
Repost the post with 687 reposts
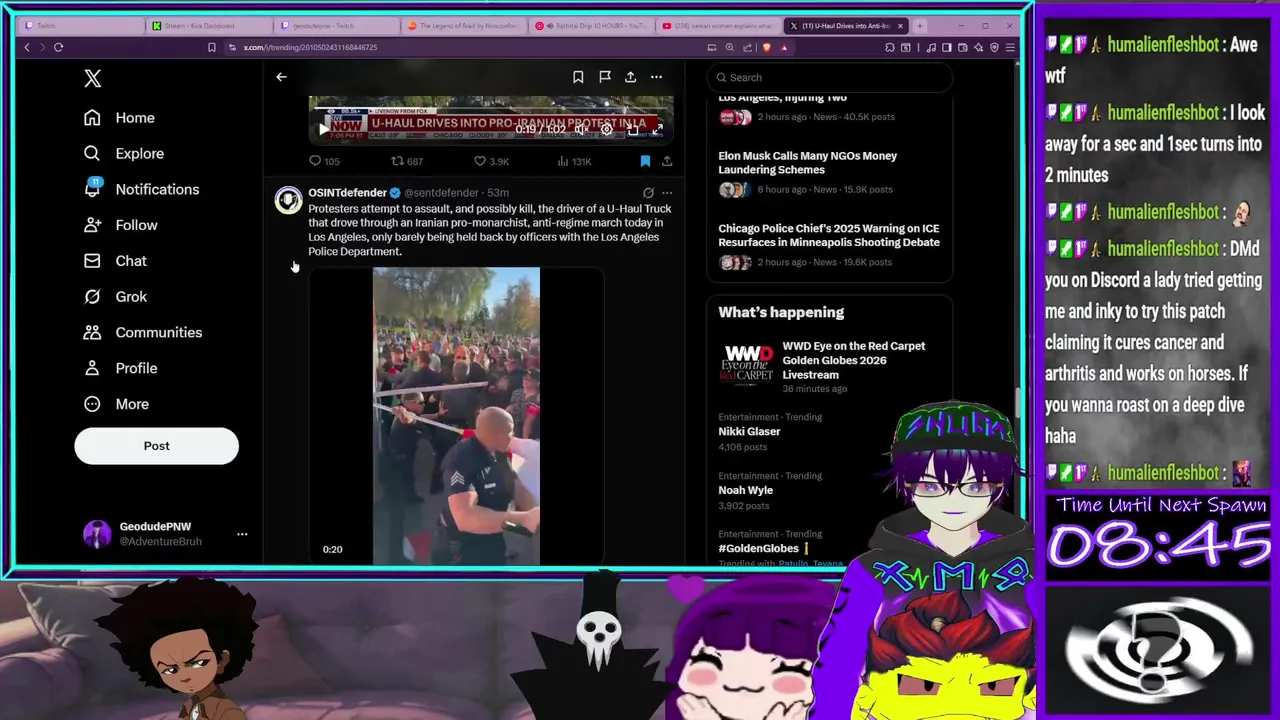(406, 161)
